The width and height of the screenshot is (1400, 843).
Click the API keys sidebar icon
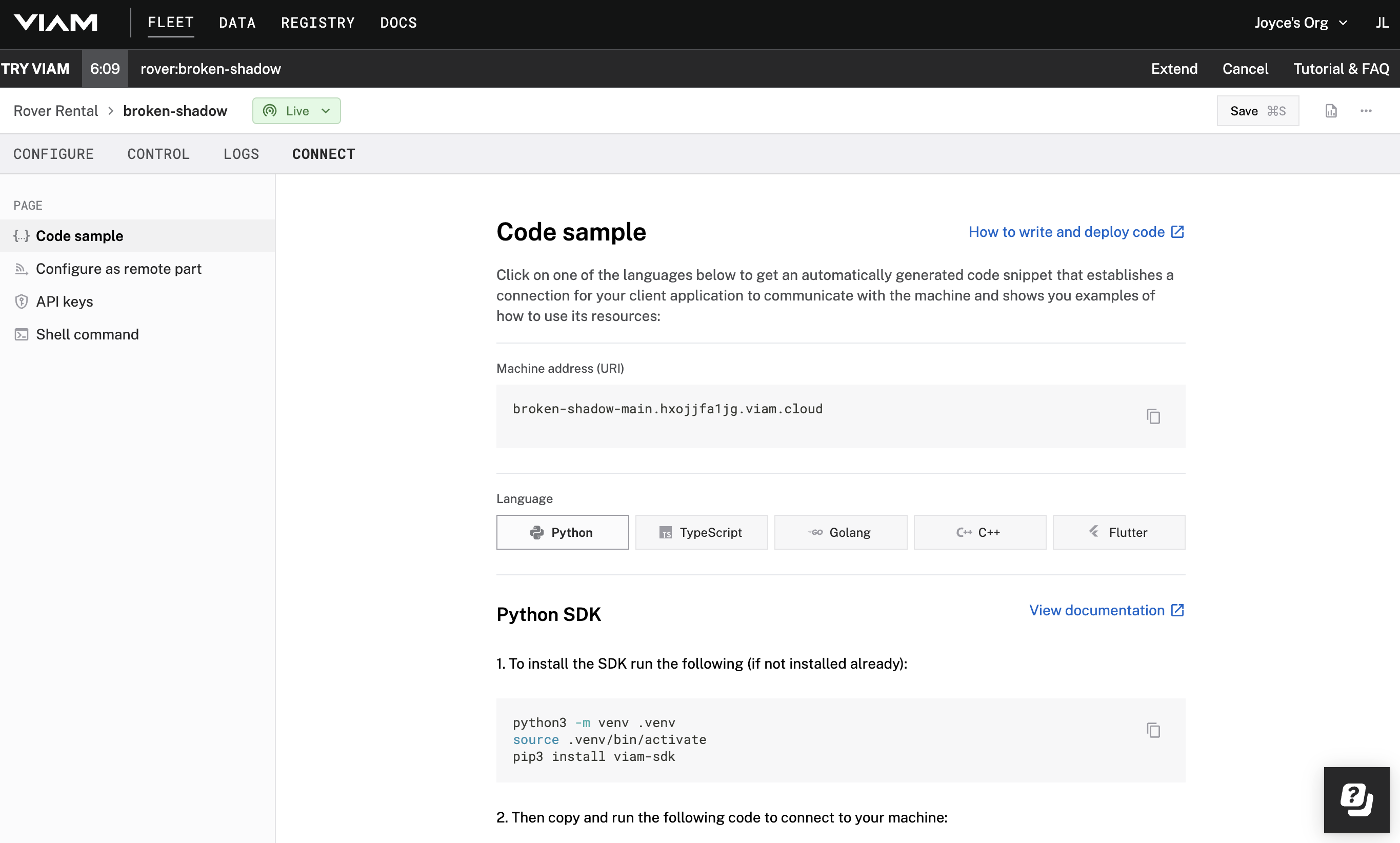[x=22, y=301]
